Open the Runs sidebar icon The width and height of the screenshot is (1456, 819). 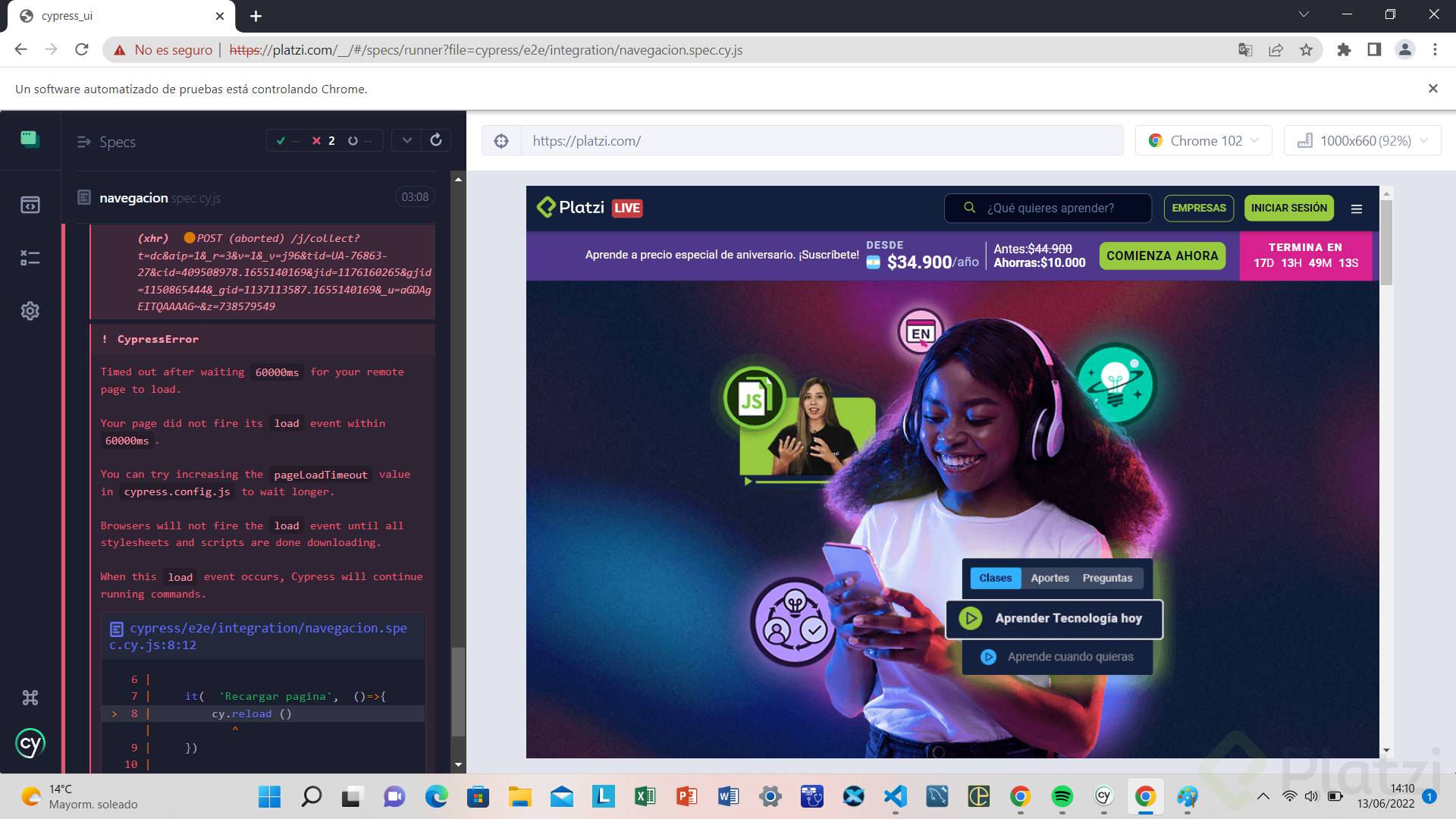[x=30, y=258]
